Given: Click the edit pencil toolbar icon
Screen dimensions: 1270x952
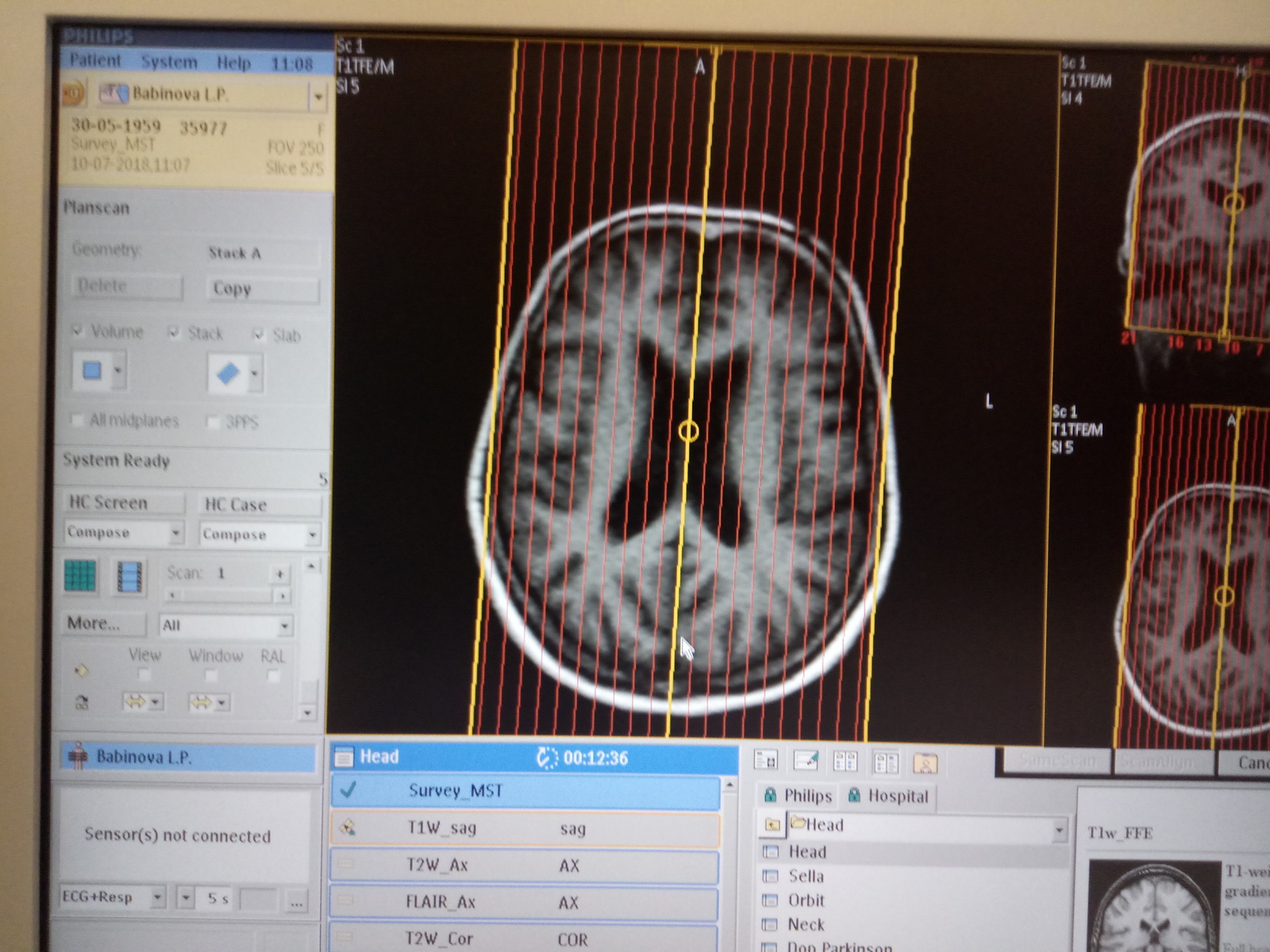Looking at the screenshot, I should click(806, 761).
